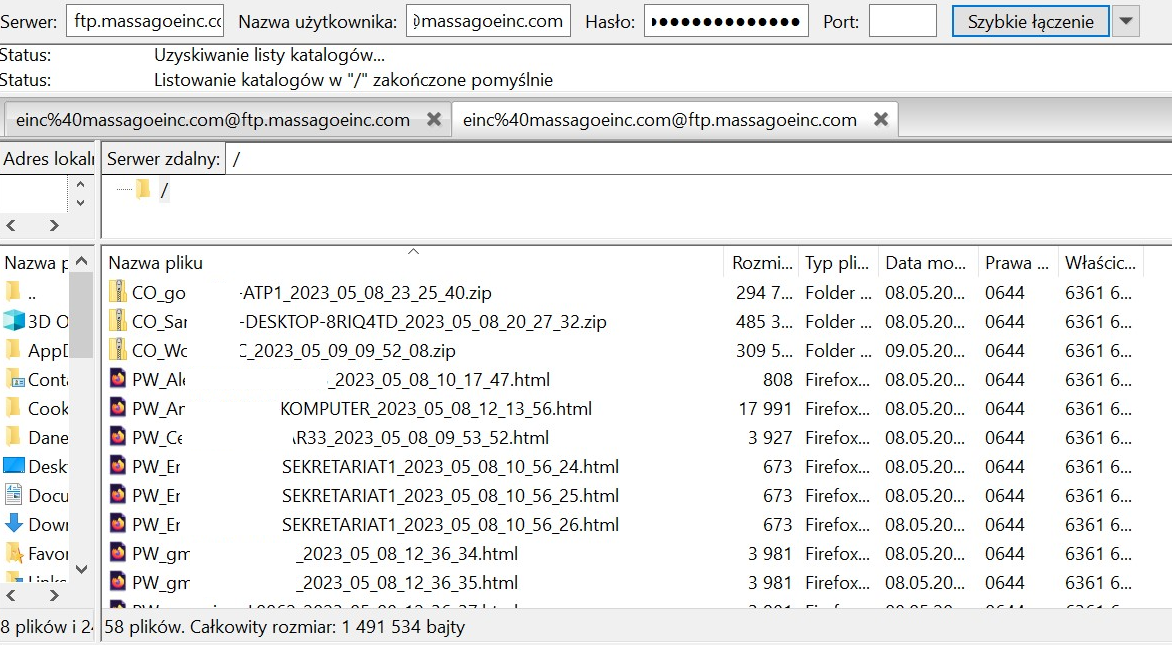Click the down scroll arrow of the local file list
This screenshot has width=1172, height=645.
[x=81, y=570]
